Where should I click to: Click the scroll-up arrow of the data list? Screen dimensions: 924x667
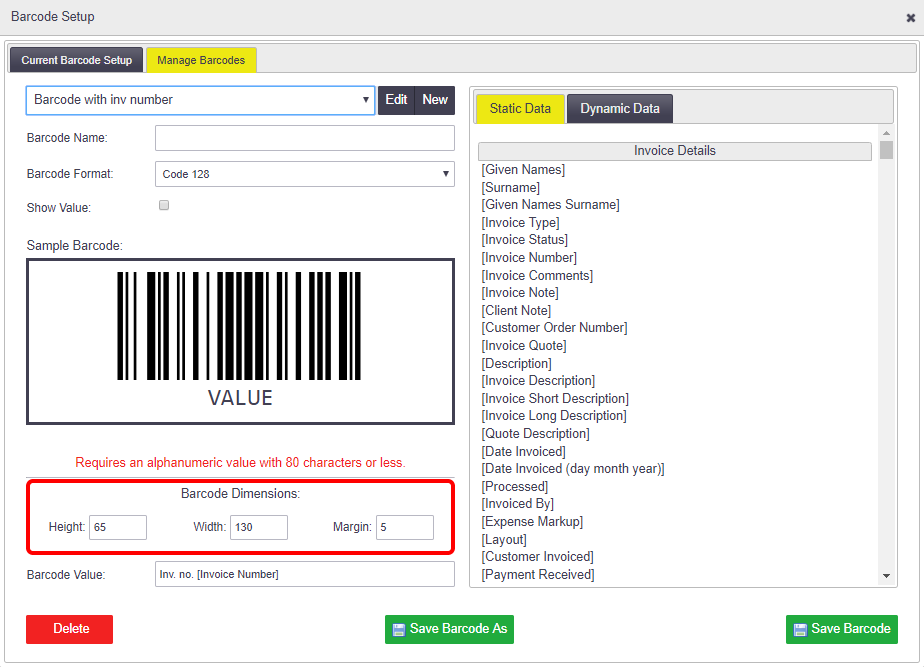click(x=886, y=133)
